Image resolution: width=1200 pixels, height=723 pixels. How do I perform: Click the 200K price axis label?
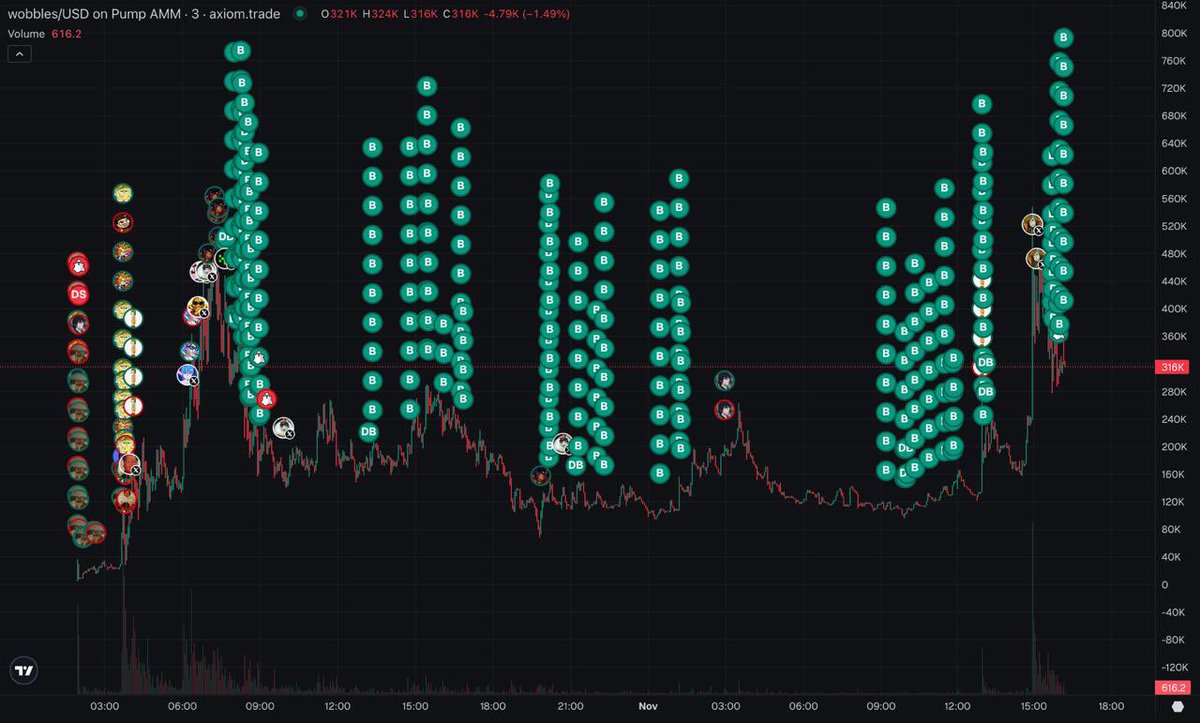pos(1172,447)
